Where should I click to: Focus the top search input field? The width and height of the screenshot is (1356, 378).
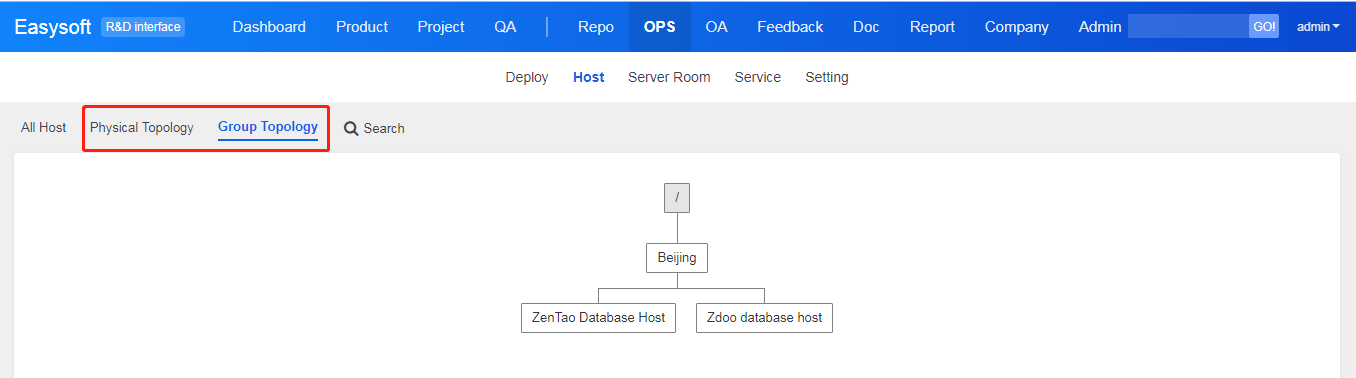1188,27
